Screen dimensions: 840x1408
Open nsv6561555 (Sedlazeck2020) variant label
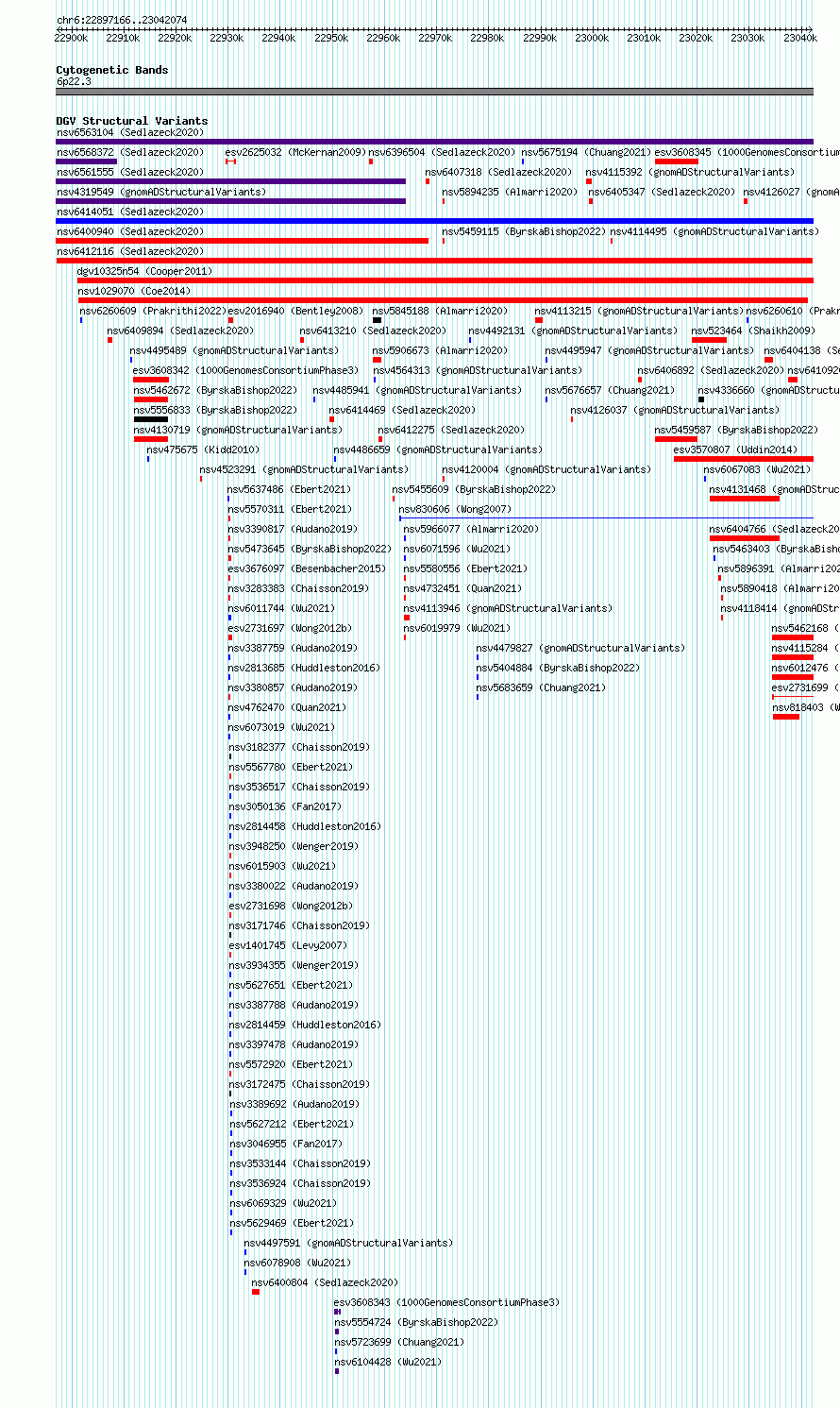click(129, 172)
